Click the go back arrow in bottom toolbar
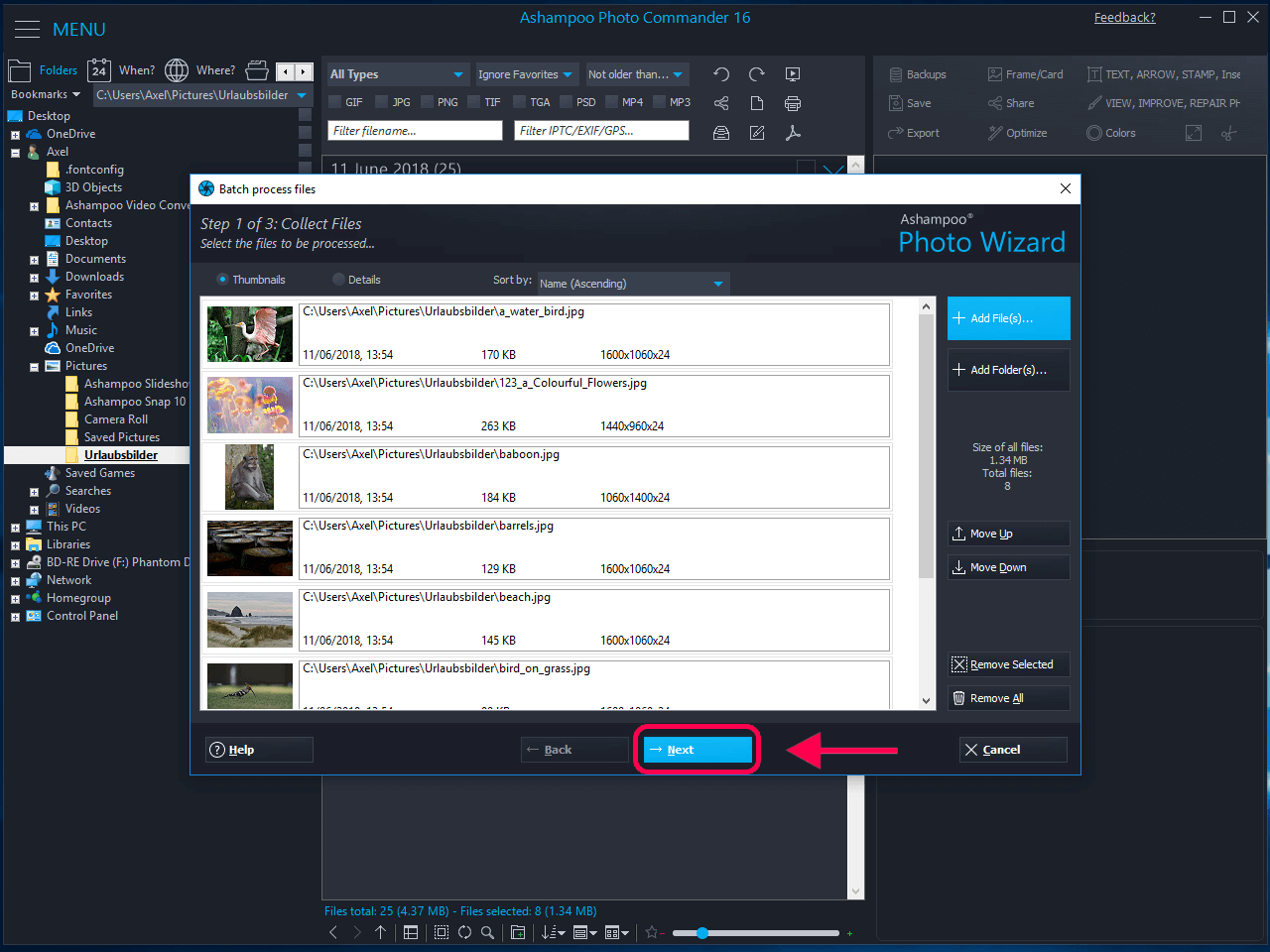This screenshot has height=952, width=1270. [x=333, y=932]
